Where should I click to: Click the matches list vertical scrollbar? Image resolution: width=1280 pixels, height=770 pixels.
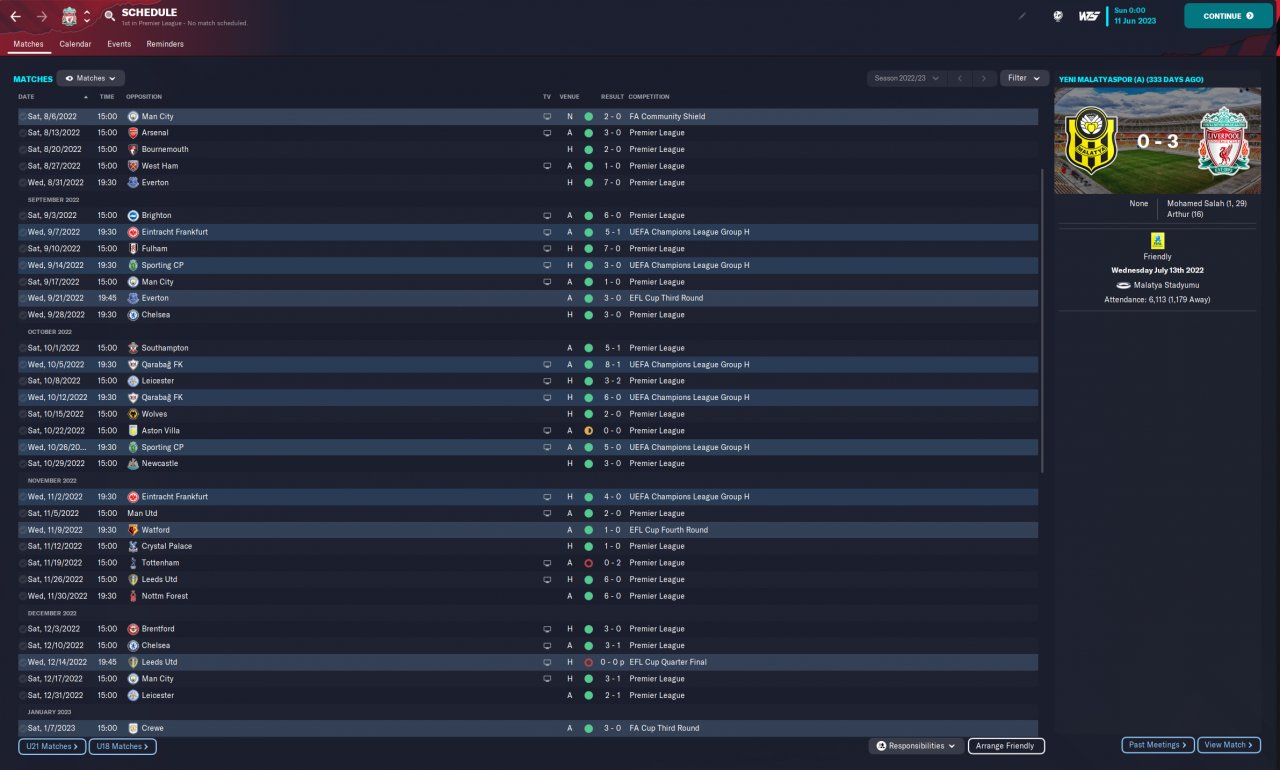(x=1042, y=320)
